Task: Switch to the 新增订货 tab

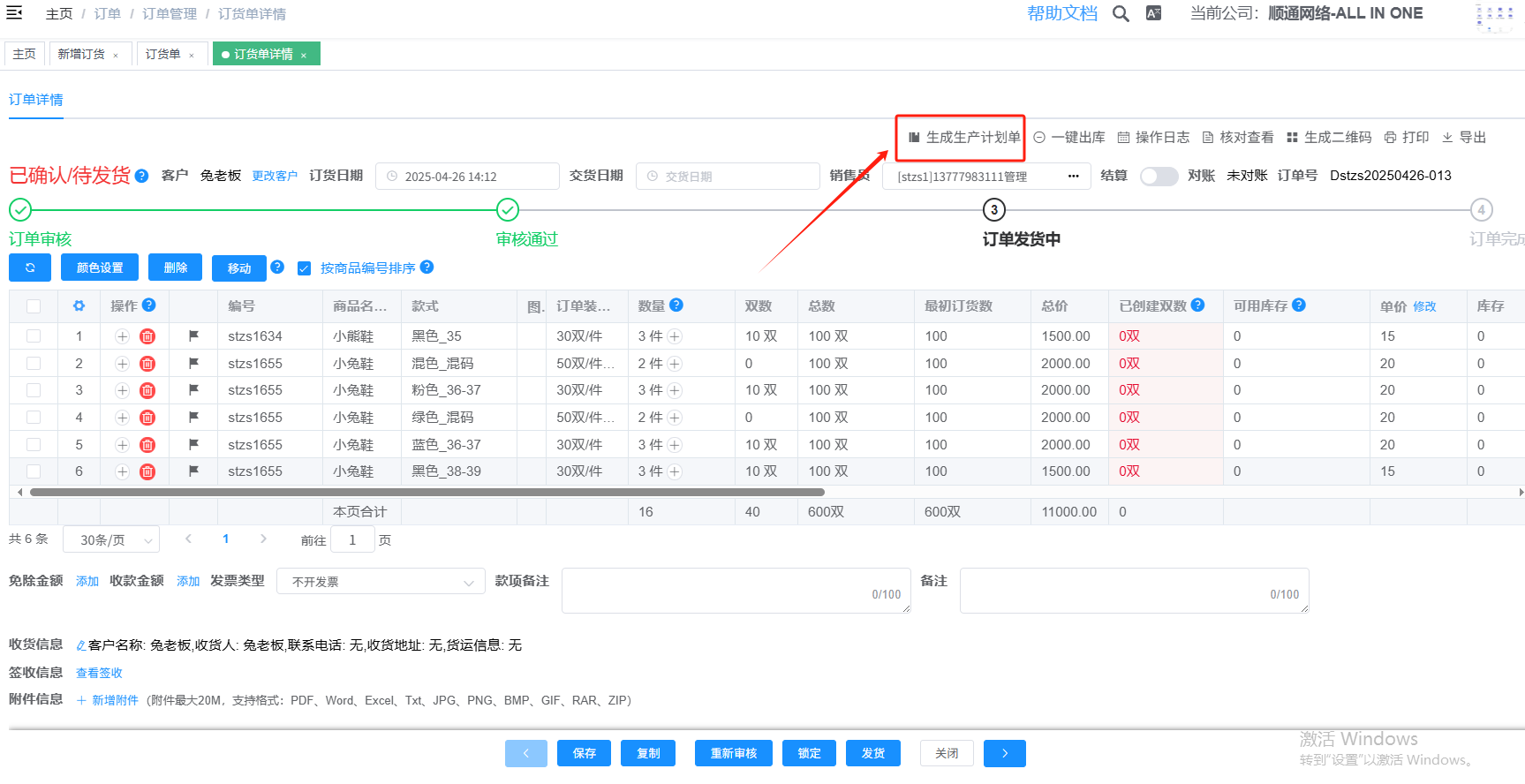Action: (81, 54)
